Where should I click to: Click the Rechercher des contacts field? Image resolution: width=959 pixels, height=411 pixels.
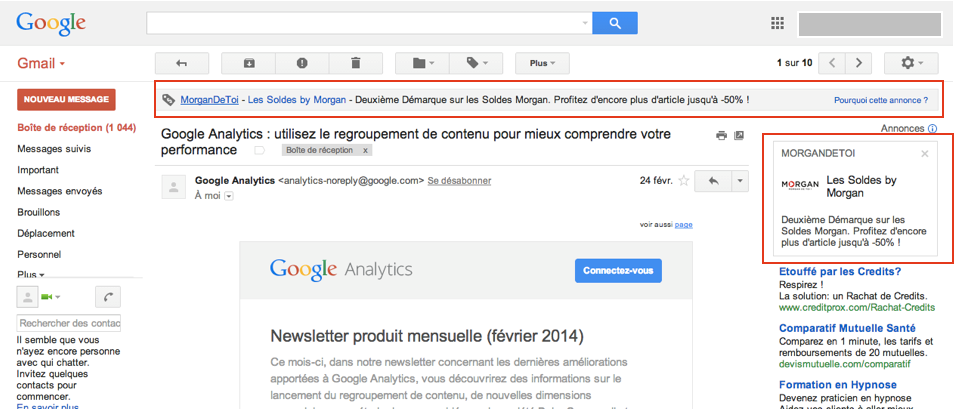coord(69,323)
